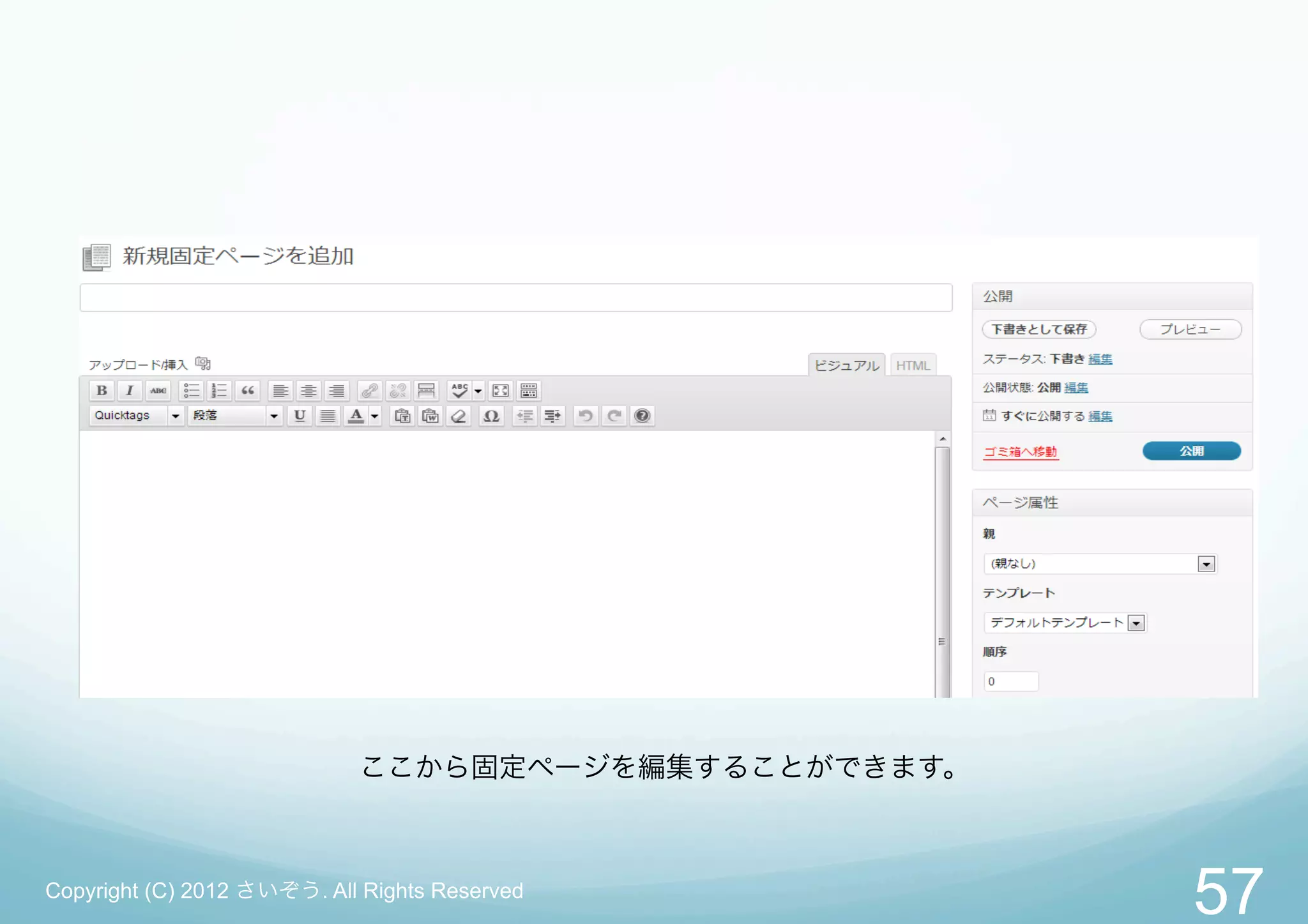Click the text color A button
Screen dimensions: 1308x924
pyautogui.click(x=356, y=416)
